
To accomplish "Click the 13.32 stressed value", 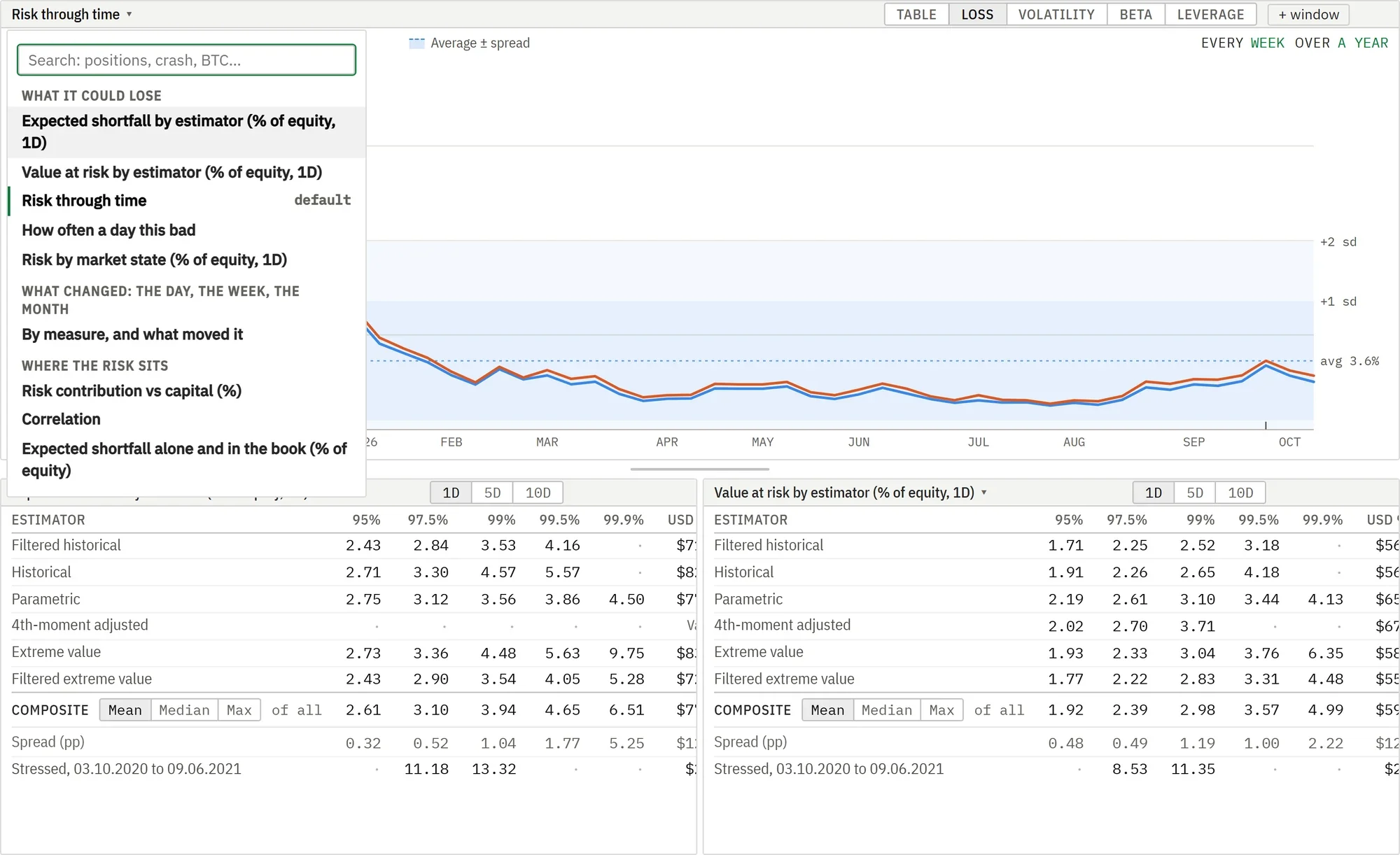I will 493,769.
